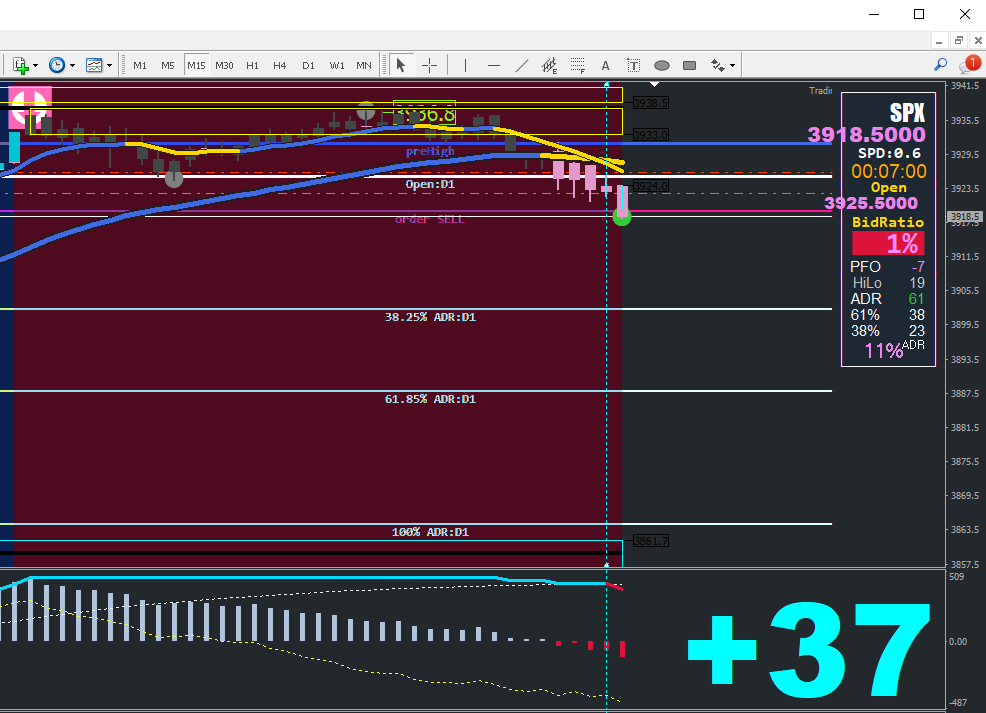986x713 pixels.
Task: Expand the new chart dropdown arrow
Action: [35, 65]
